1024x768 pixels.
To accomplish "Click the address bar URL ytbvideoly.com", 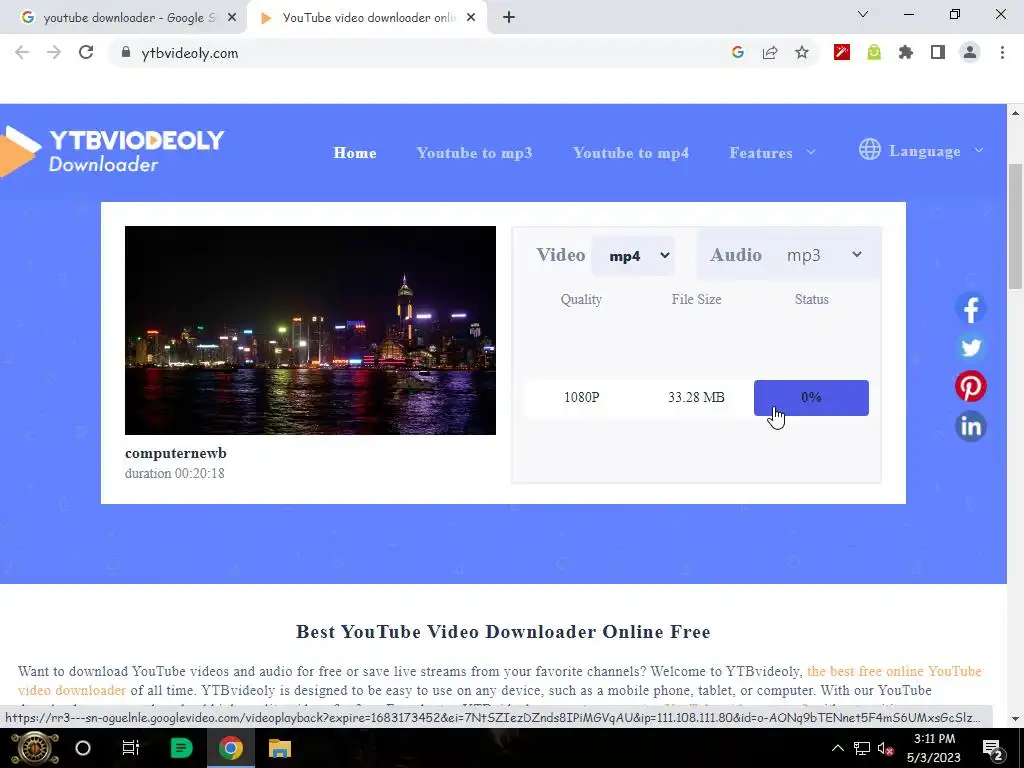I will 189,54.
